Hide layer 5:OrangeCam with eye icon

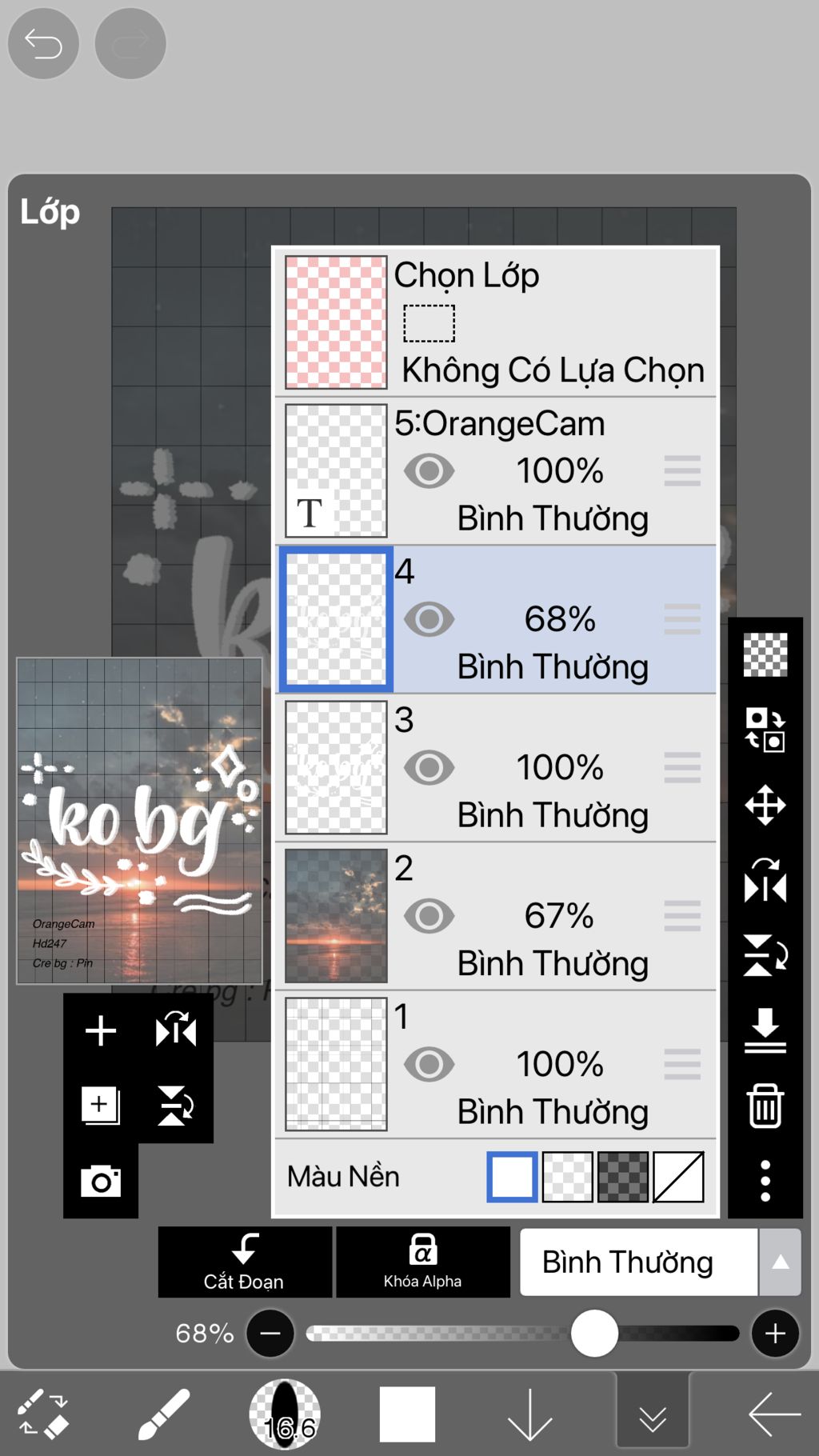[x=429, y=471]
